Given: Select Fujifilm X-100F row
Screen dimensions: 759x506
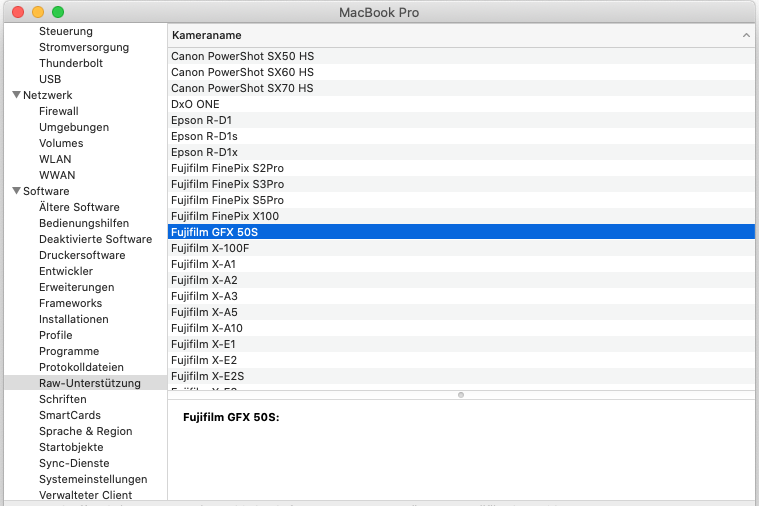Looking at the screenshot, I should tap(461, 247).
